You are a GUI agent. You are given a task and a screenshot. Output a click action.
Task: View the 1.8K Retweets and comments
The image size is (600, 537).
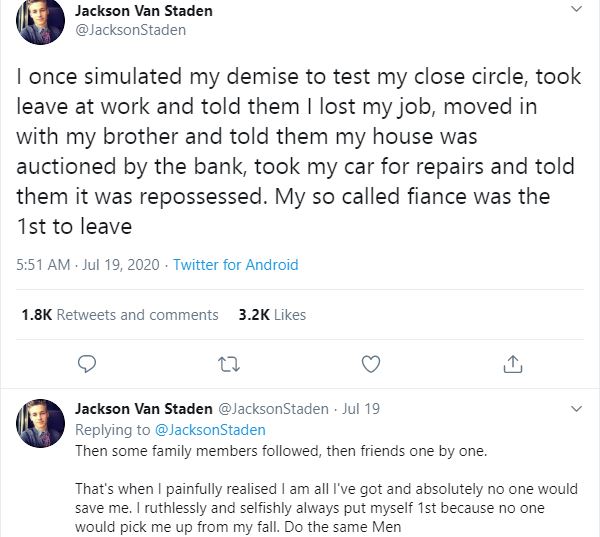click(x=120, y=314)
